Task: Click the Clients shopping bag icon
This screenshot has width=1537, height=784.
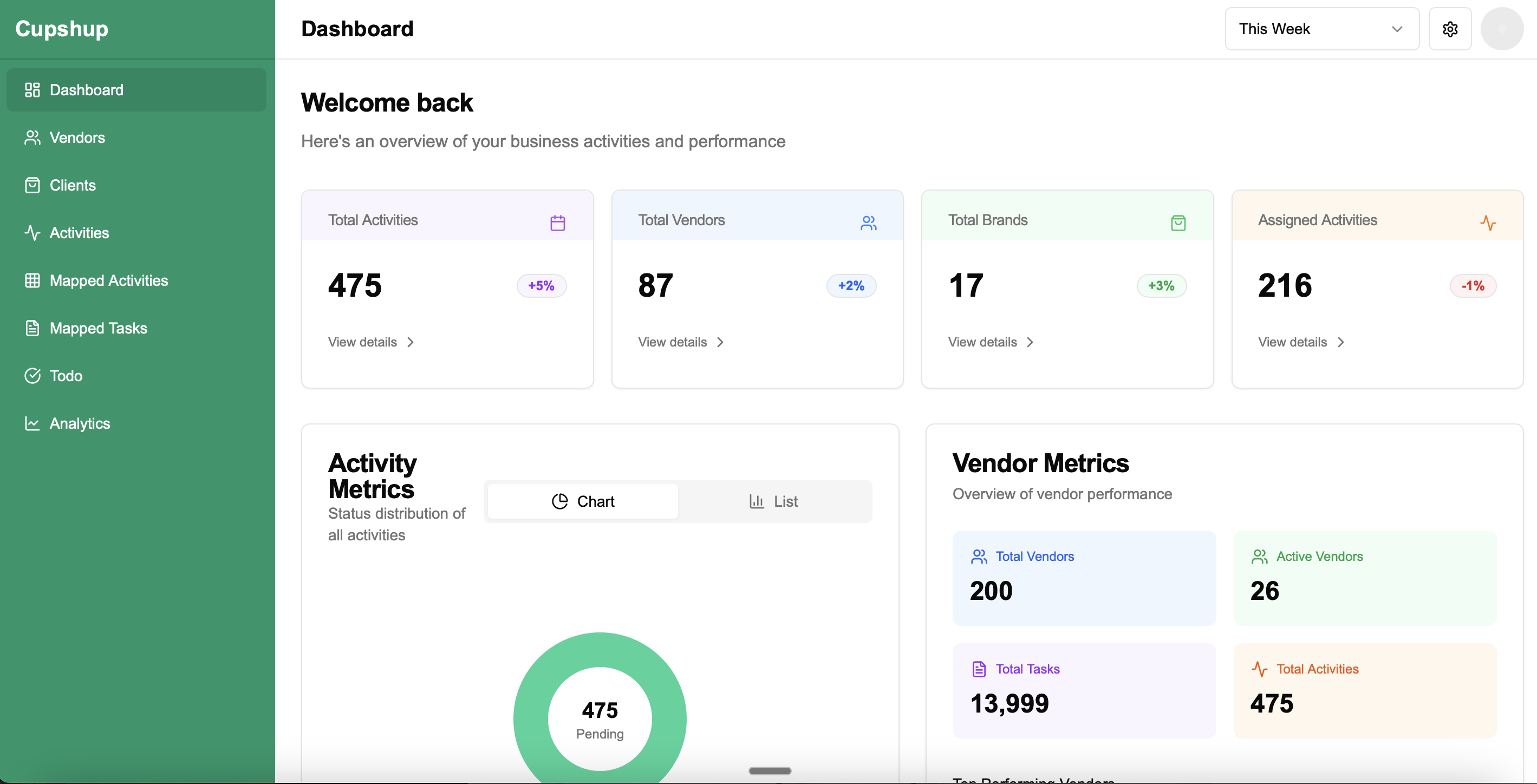Action: [32, 185]
